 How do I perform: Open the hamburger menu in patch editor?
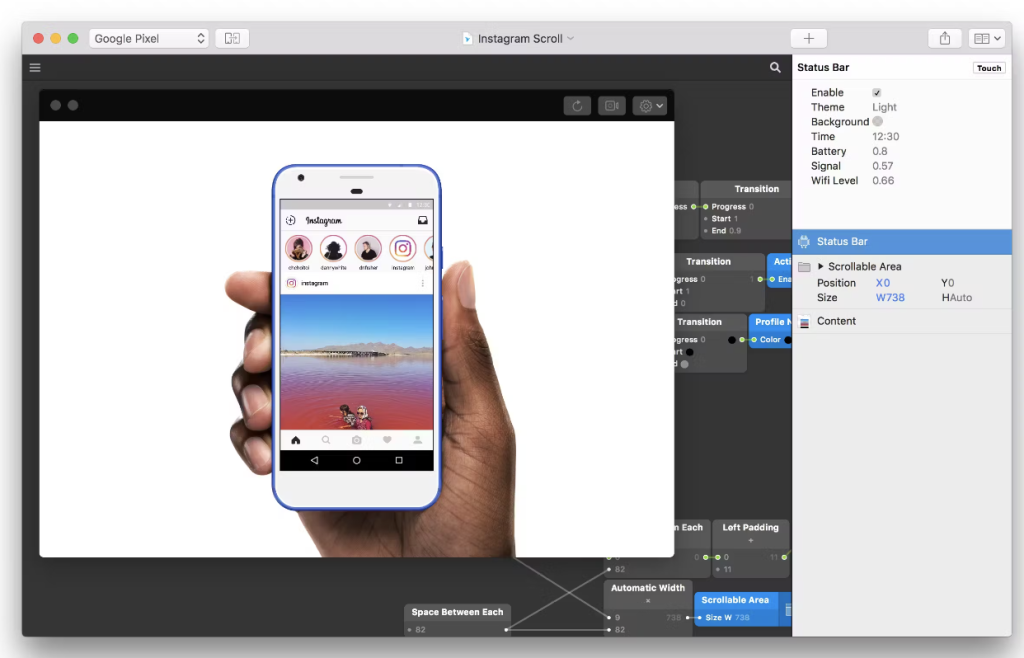point(35,68)
